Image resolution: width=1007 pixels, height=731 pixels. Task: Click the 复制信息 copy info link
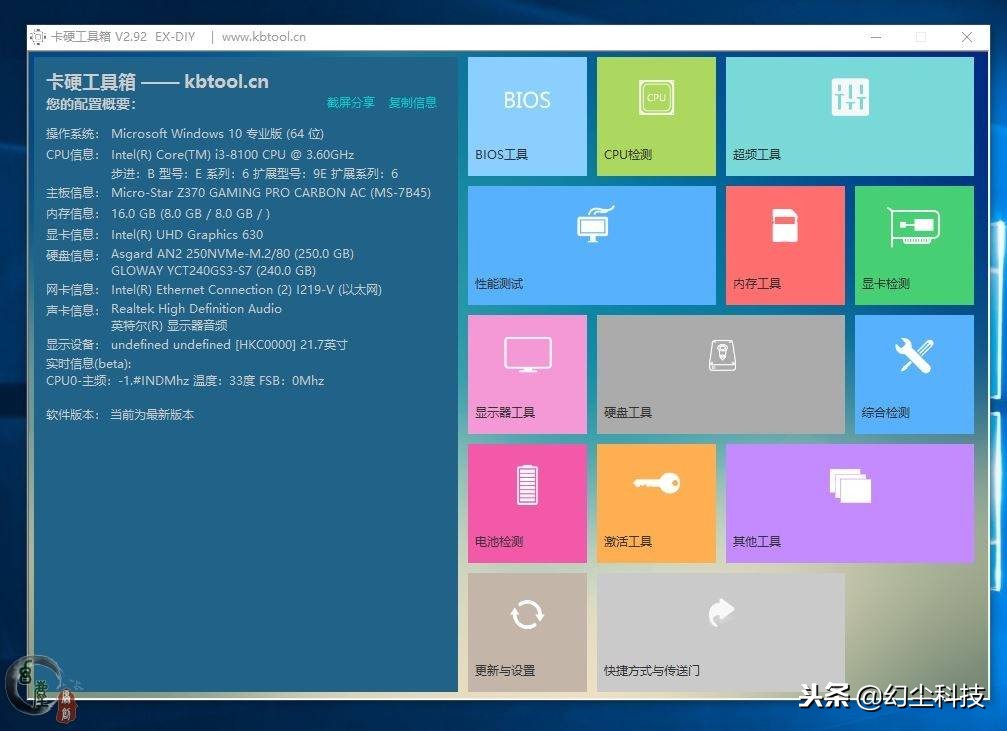413,102
